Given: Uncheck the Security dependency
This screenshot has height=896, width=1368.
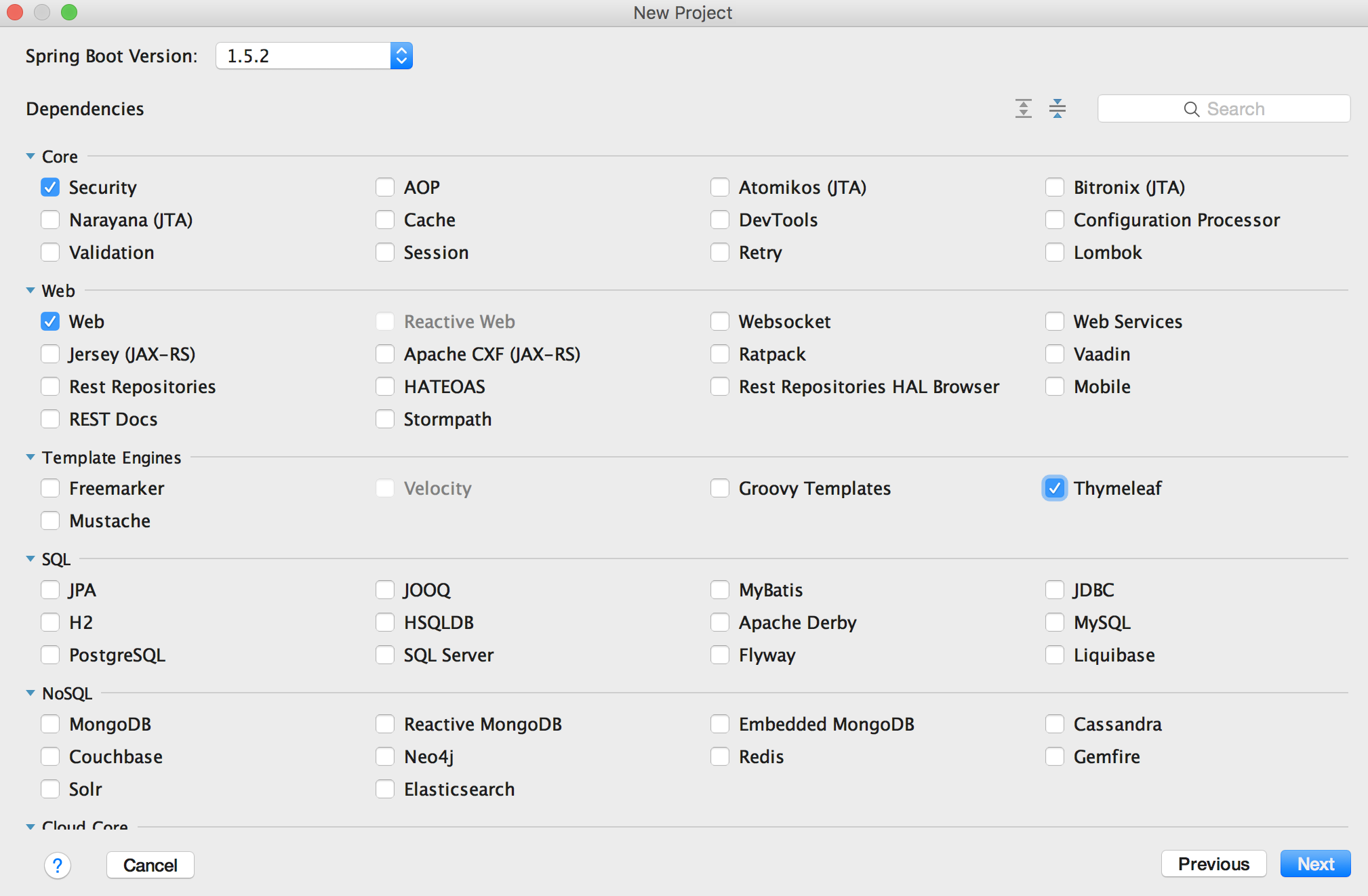Looking at the screenshot, I should coord(50,187).
